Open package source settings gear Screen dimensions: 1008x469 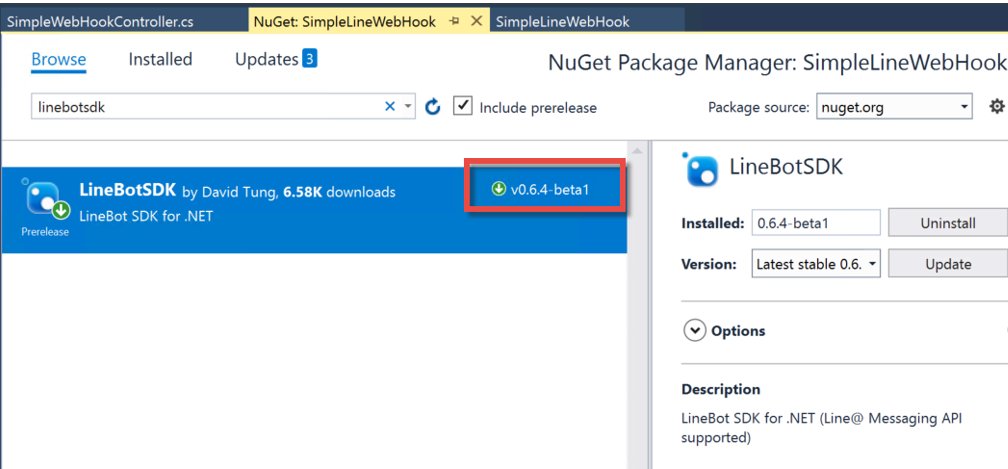[x=996, y=106]
